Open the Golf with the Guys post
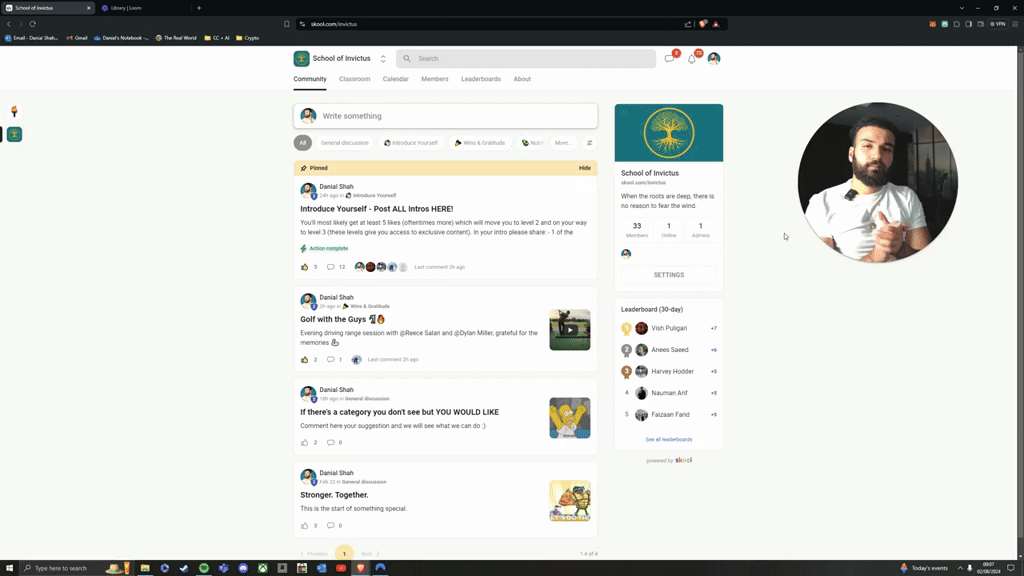Viewport: 1024px width, 576px height. coord(343,319)
